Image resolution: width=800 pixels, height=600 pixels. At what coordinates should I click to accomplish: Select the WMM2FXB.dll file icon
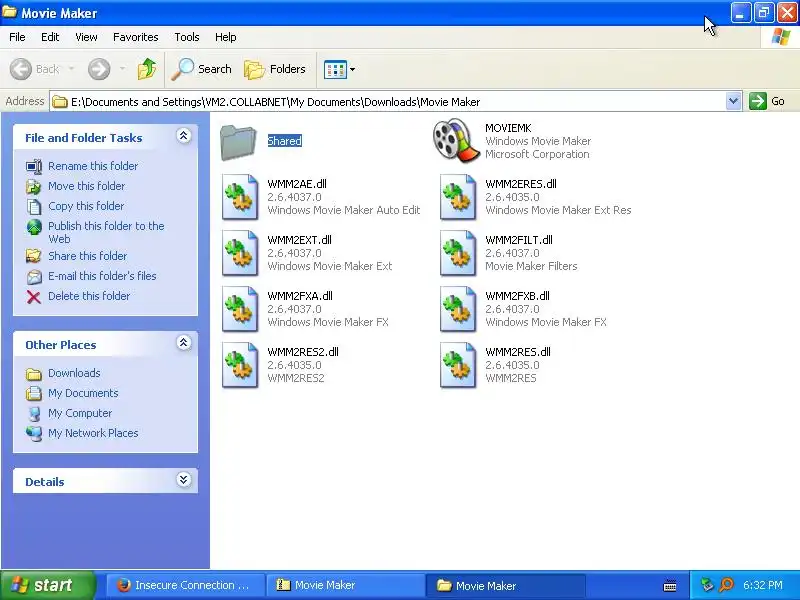(458, 309)
